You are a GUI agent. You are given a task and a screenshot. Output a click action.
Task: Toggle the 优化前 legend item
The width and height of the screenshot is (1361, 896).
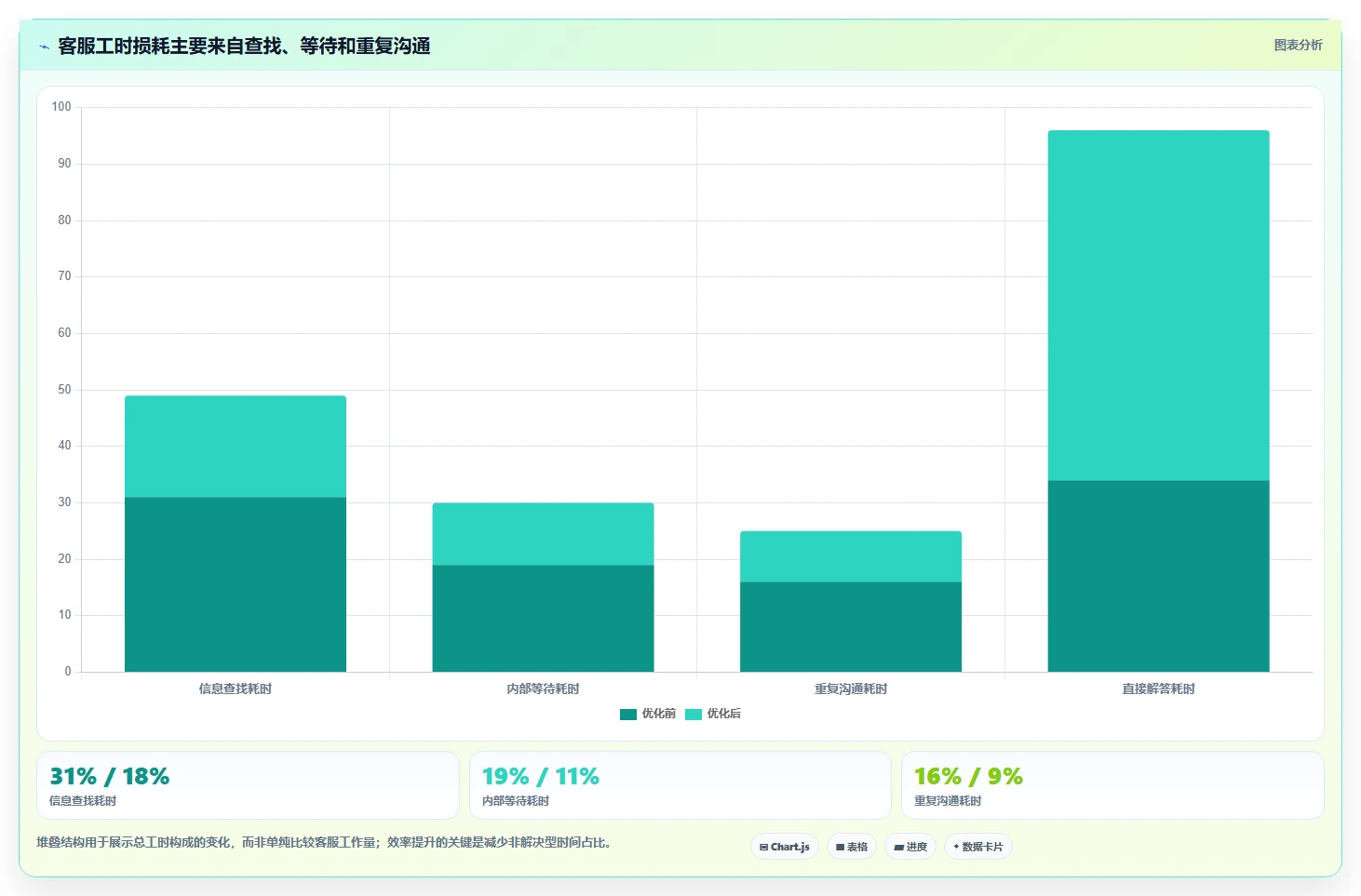[648, 714]
